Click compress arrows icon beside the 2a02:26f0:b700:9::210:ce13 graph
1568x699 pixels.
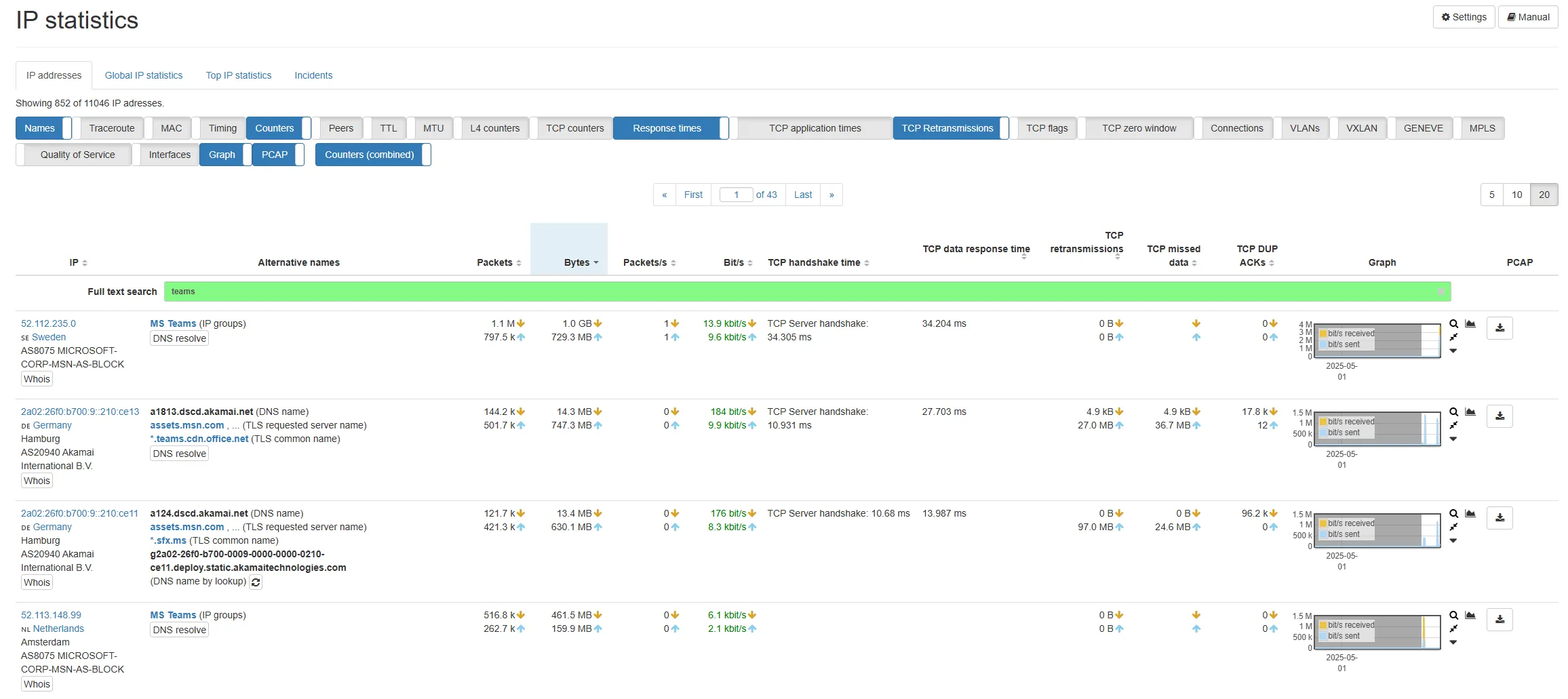[1453, 426]
